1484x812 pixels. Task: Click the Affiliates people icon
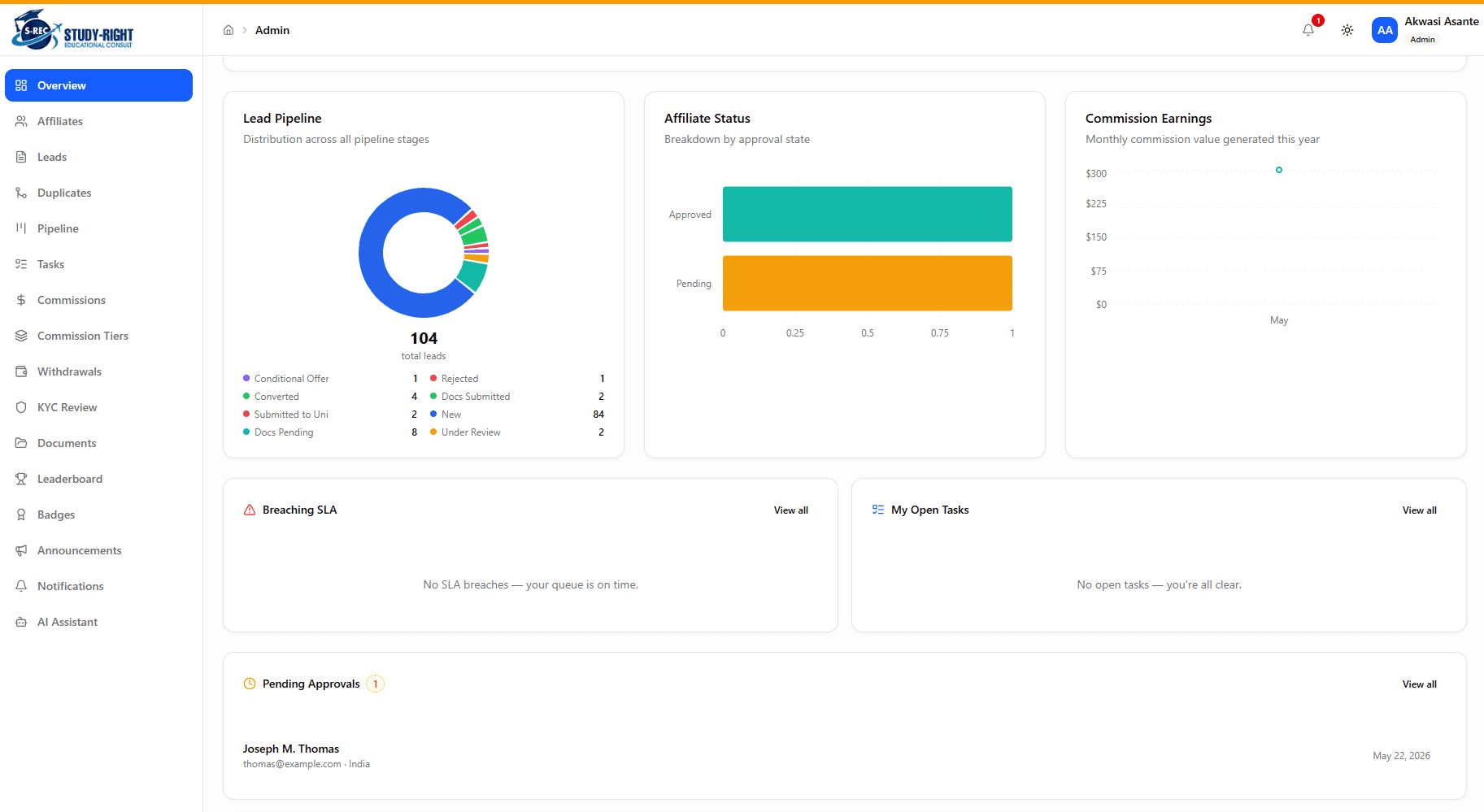point(21,121)
